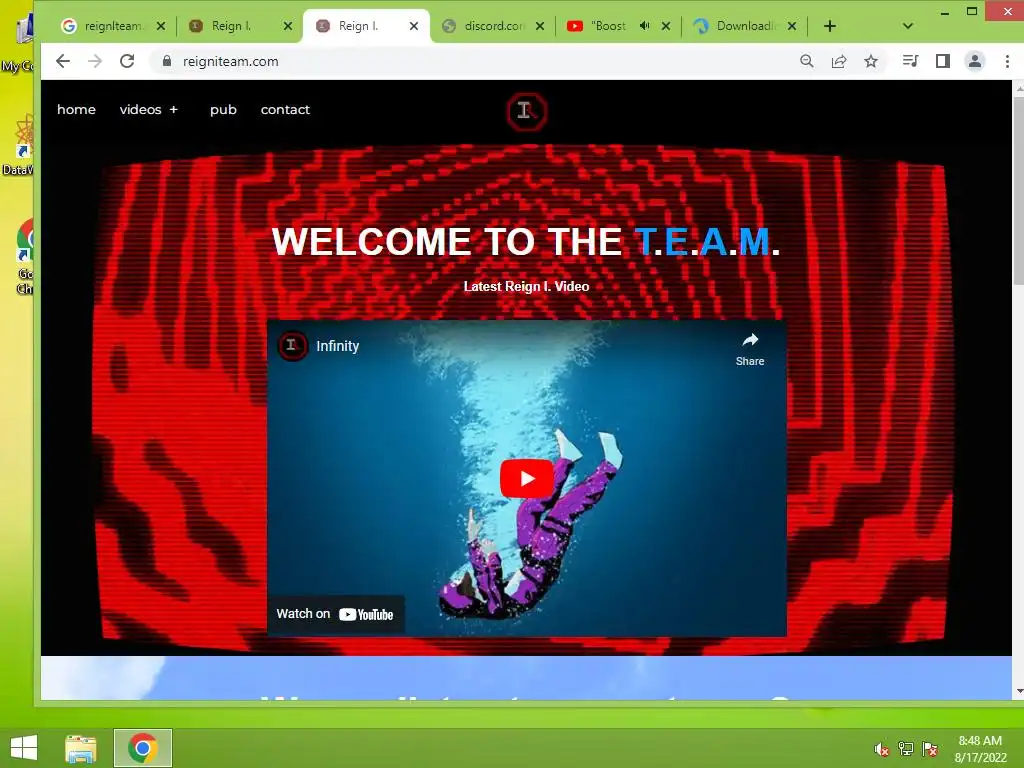This screenshot has height=768, width=1024.
Task: Open the contact nav link
Action: 285,110
